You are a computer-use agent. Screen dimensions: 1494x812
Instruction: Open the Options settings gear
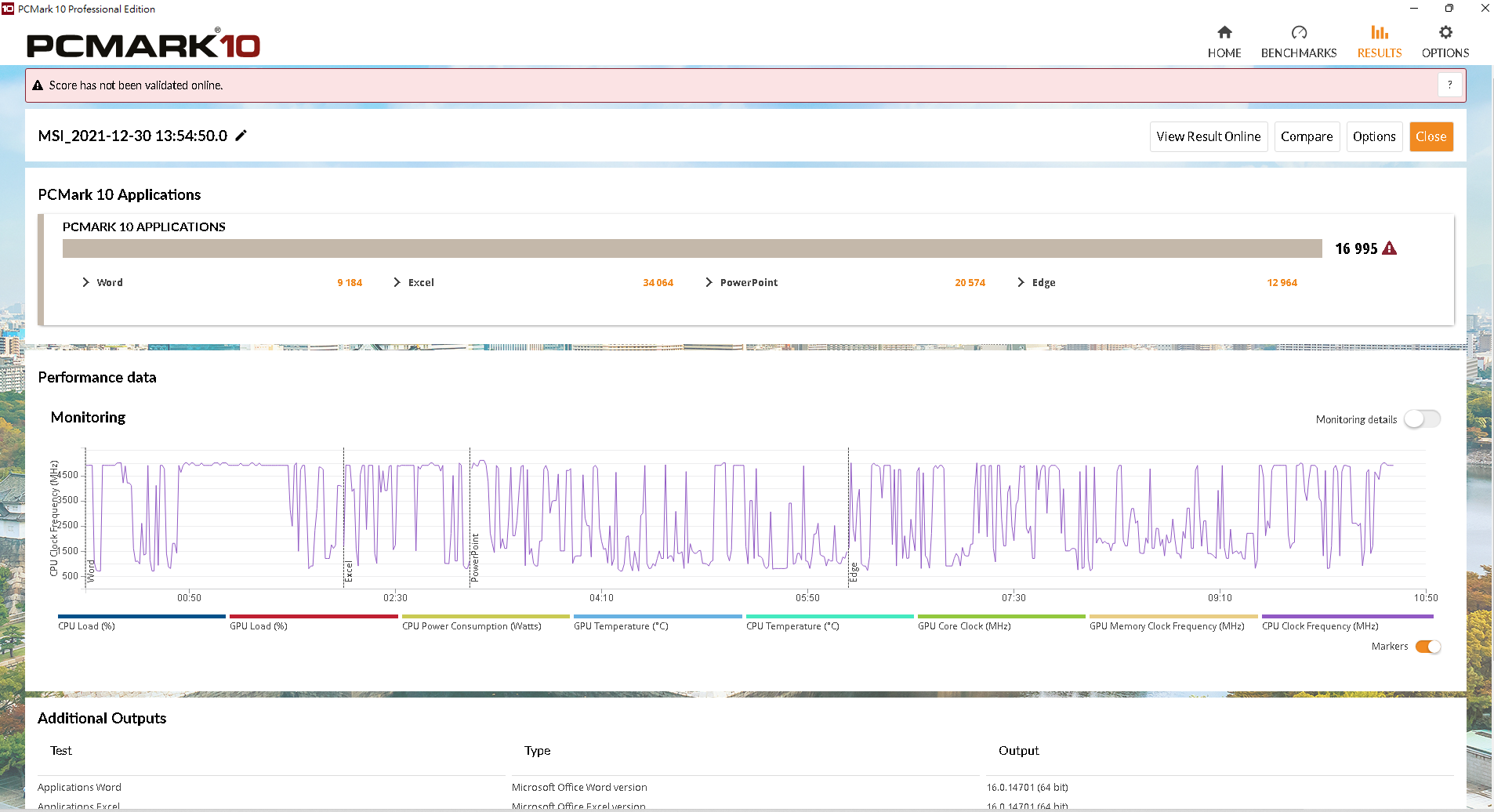(1445, 42)
